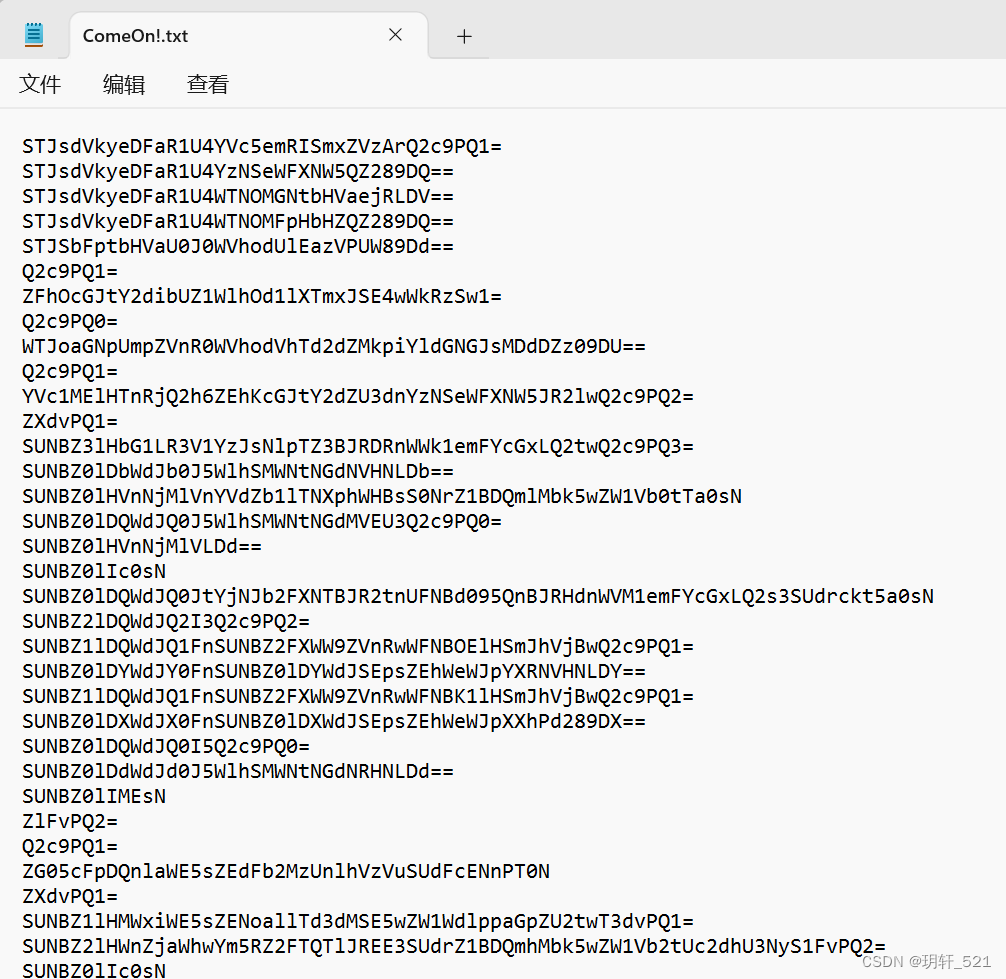Click line starting WTJoaGNpUmpZVnR0WVhod
1006x979 pixels.
pyautogui.click(x=334, y=346)
